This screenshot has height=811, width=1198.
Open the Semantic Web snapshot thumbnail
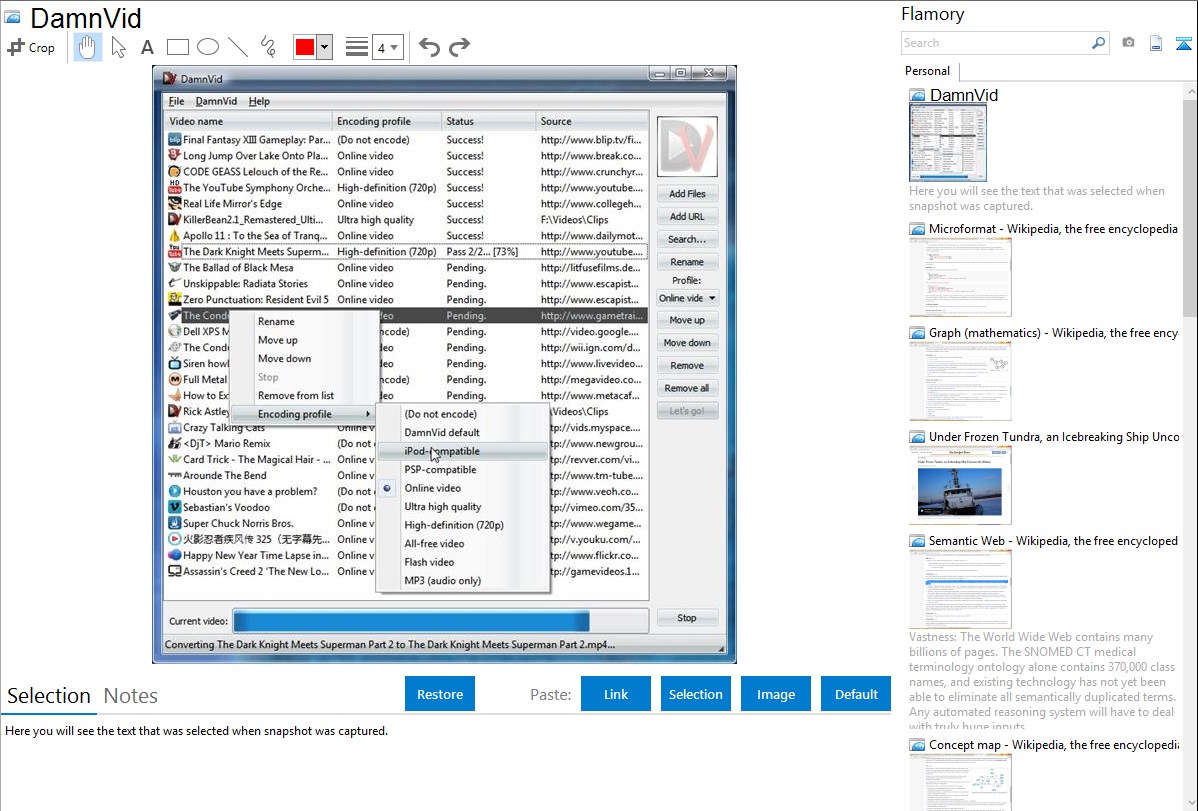(960, 588)
